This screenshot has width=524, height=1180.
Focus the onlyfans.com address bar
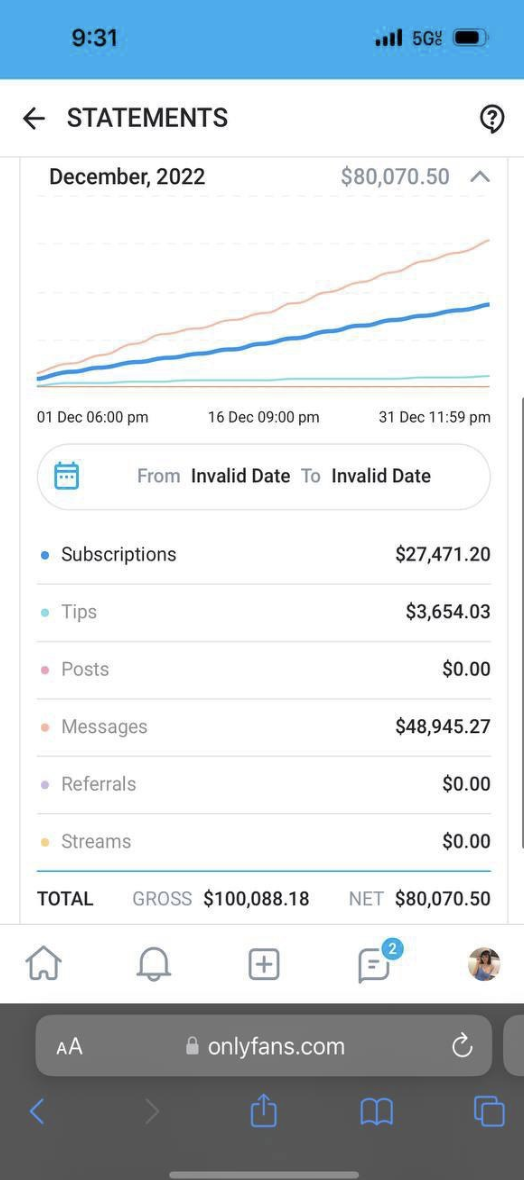(264, 1046)
